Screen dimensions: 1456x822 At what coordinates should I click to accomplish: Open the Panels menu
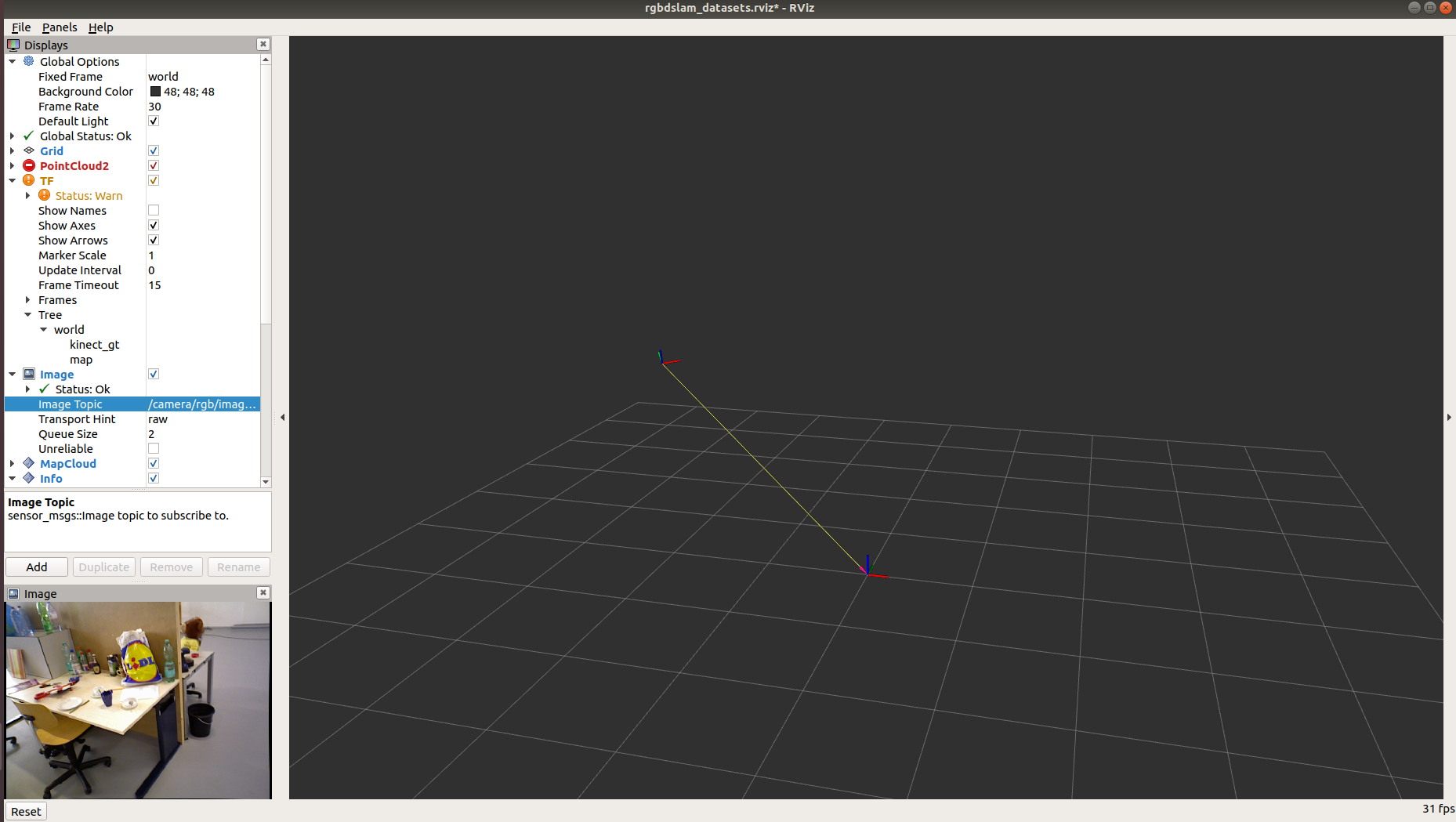click(60, 27)
